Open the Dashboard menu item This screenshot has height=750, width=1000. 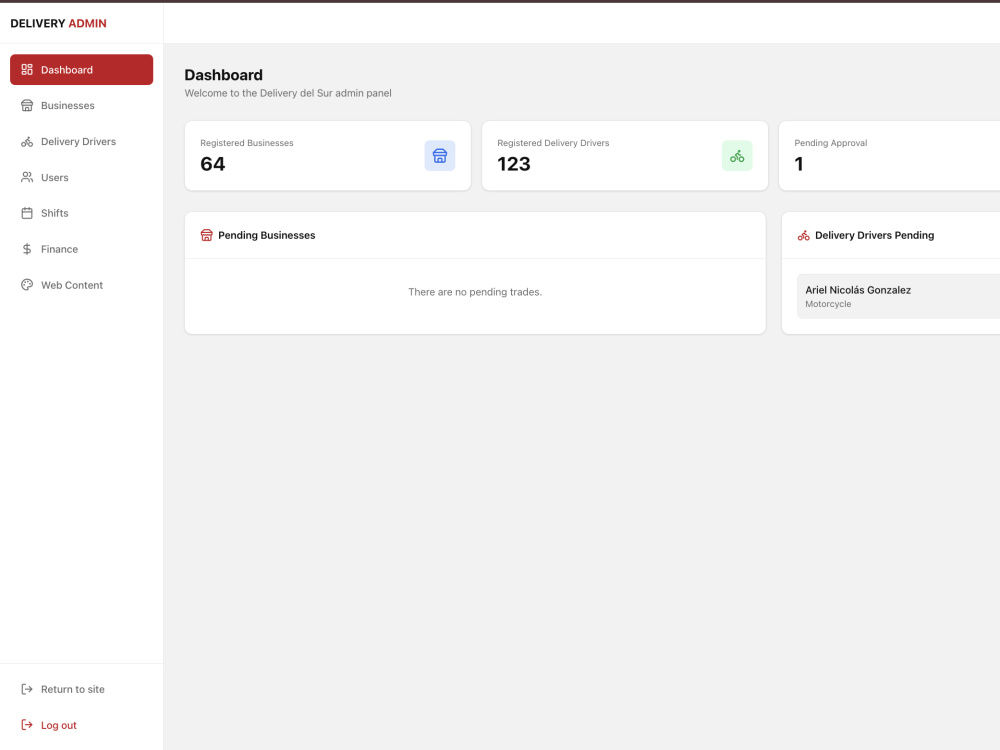82,70
